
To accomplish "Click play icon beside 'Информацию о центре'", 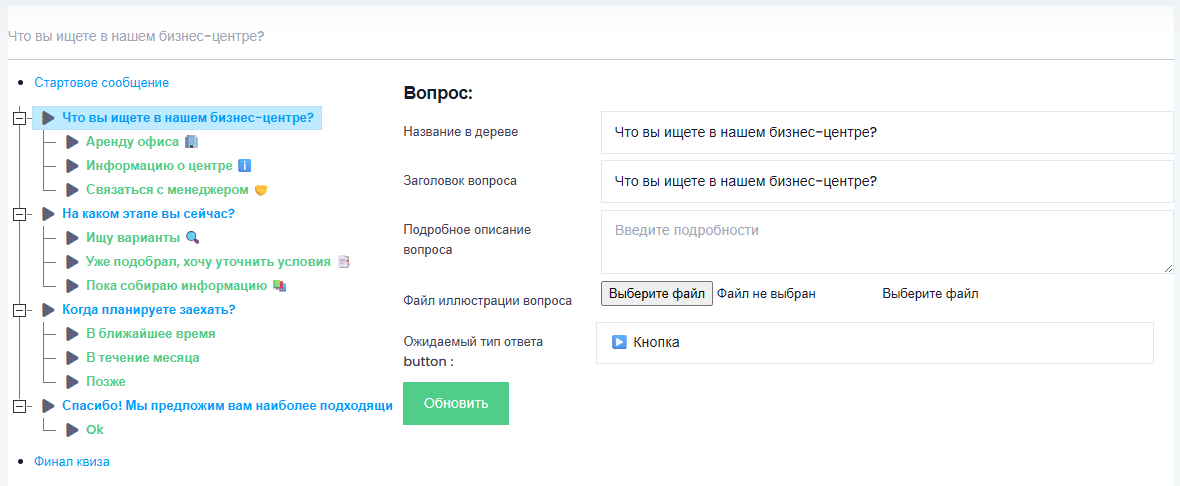I will (x=72, y=166).
